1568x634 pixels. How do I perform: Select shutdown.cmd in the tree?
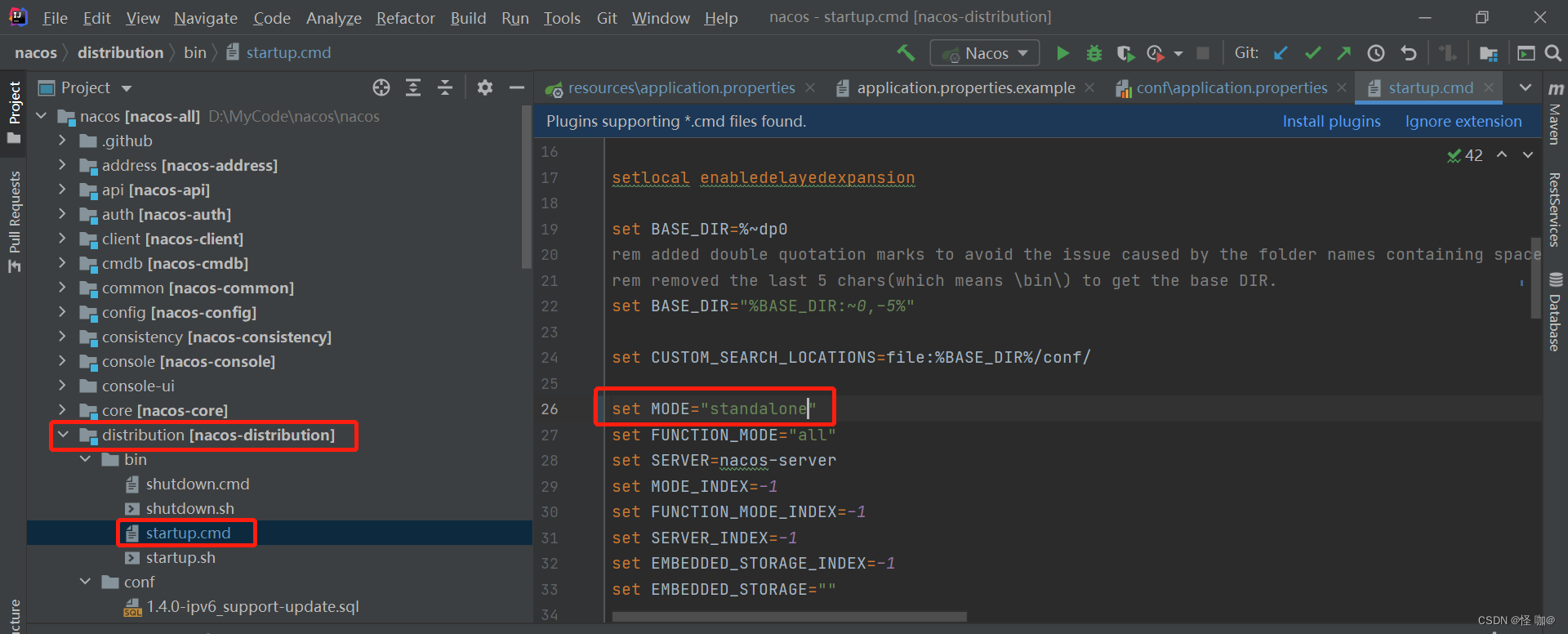click(198, 484)
